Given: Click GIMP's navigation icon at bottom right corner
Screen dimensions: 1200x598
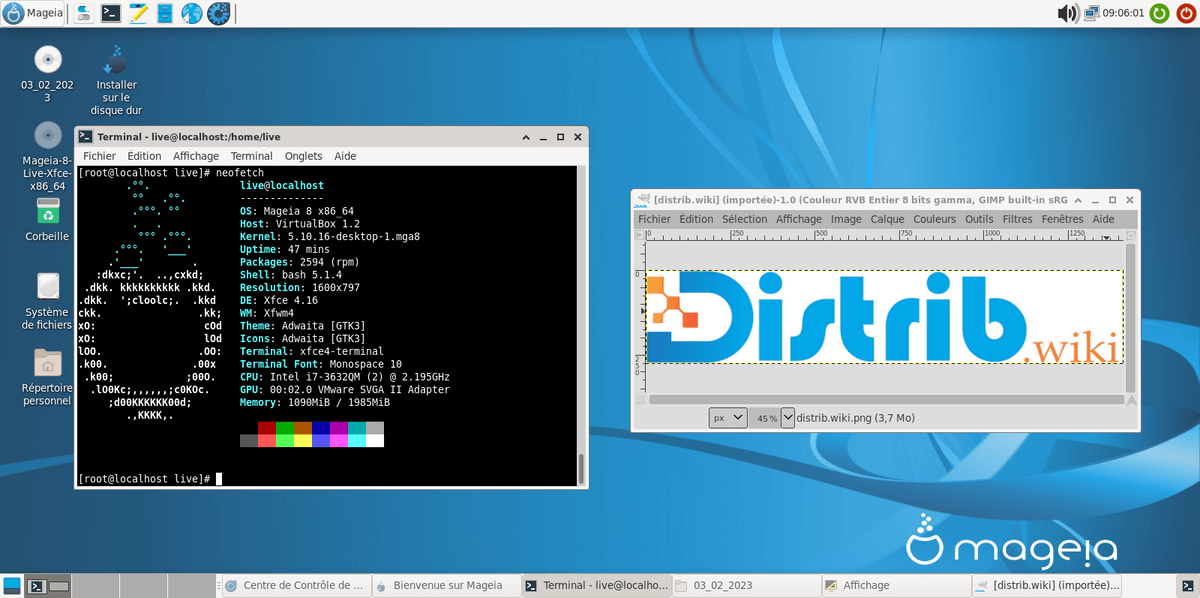Looking at the screenshot, I should pos(1132,399).
